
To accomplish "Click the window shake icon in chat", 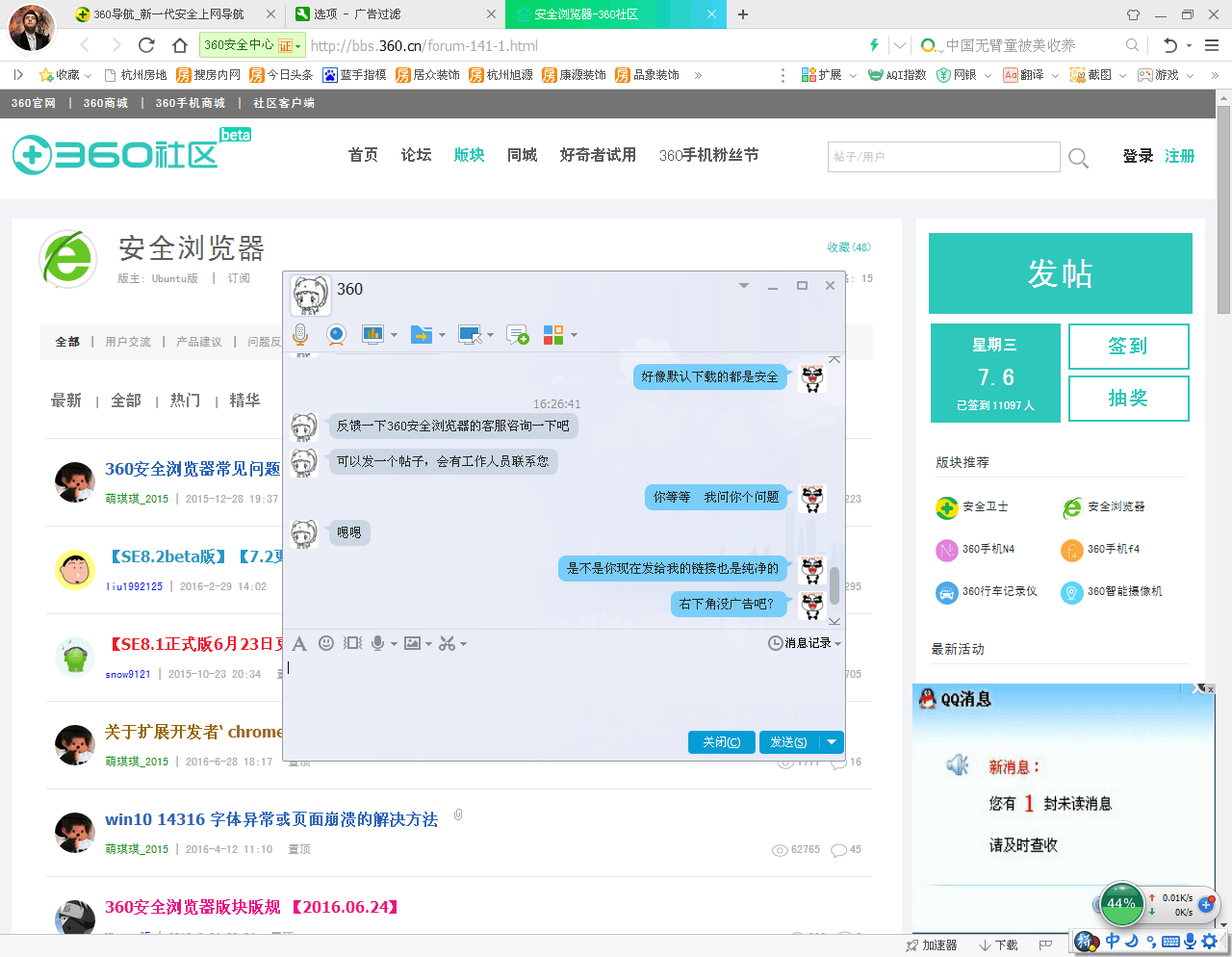I will pyautogui.click(x=352, y=643).
